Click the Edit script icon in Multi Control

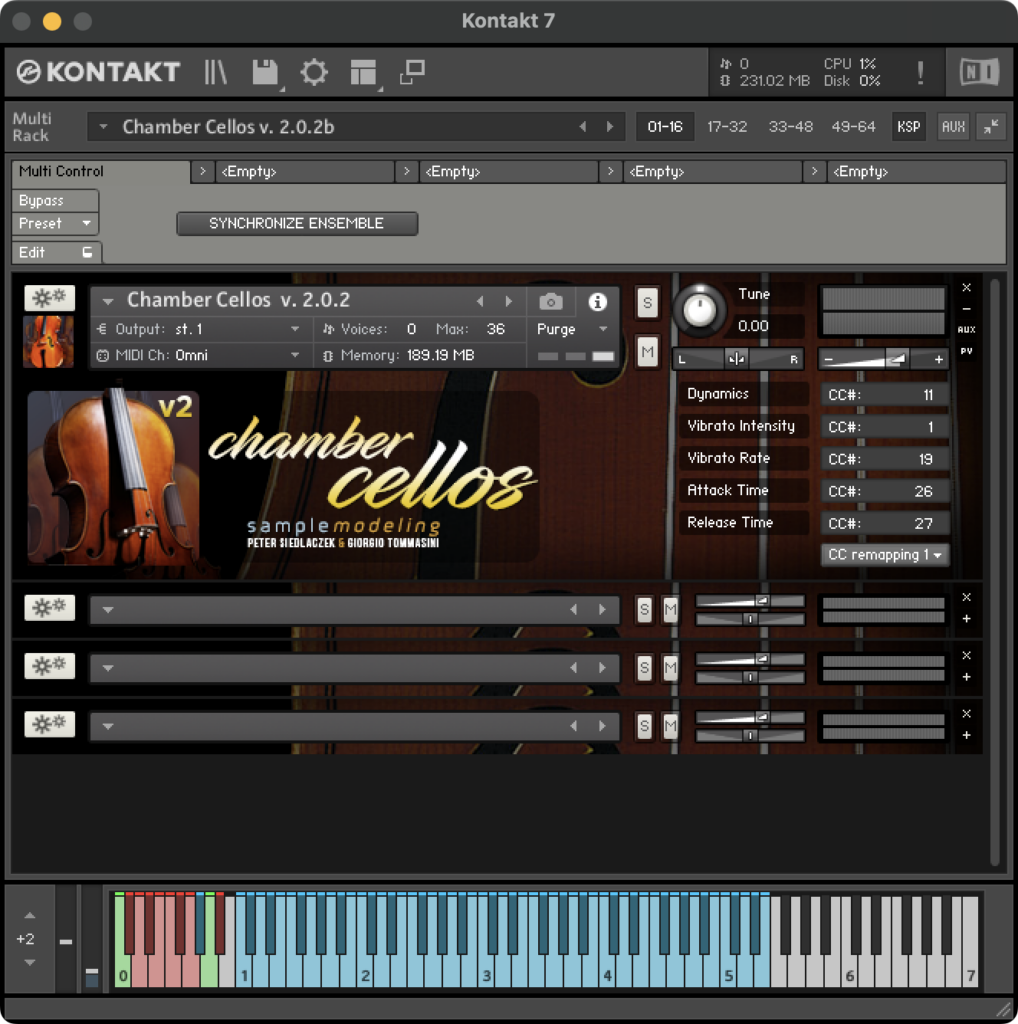click(x=87, y=252)
